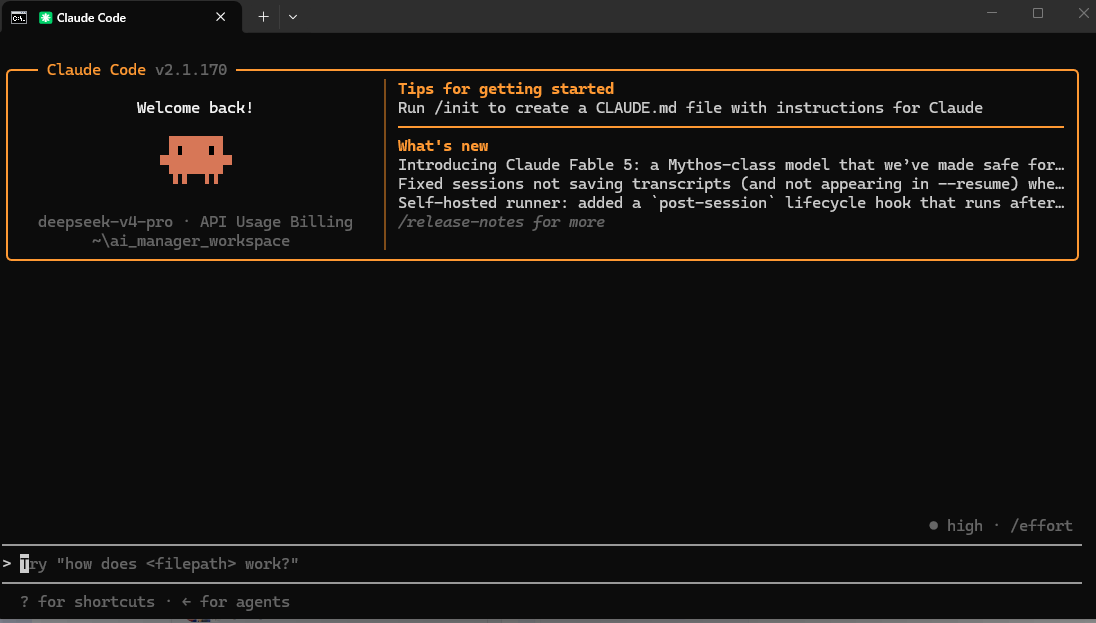Image resolution: width=1096 pixels, height=623 pixels.
Task: Click the high effort indicator dot
Action: coord(933,525)
